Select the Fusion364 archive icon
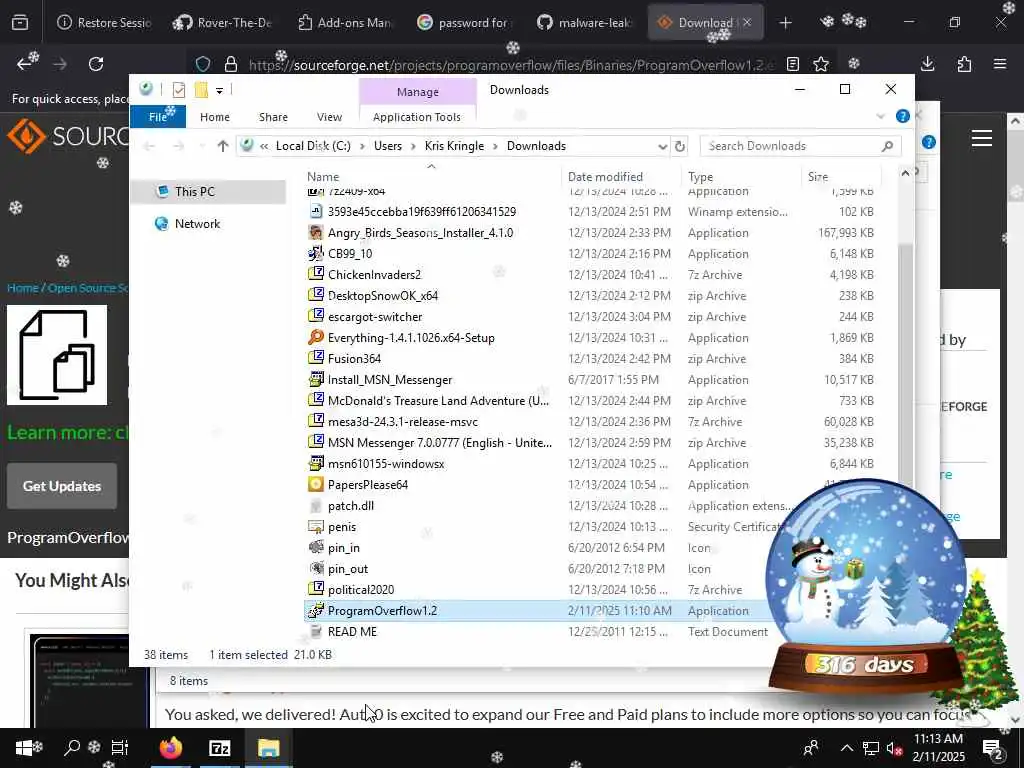Screen dimensions: 1024x768 pos(315,359)
